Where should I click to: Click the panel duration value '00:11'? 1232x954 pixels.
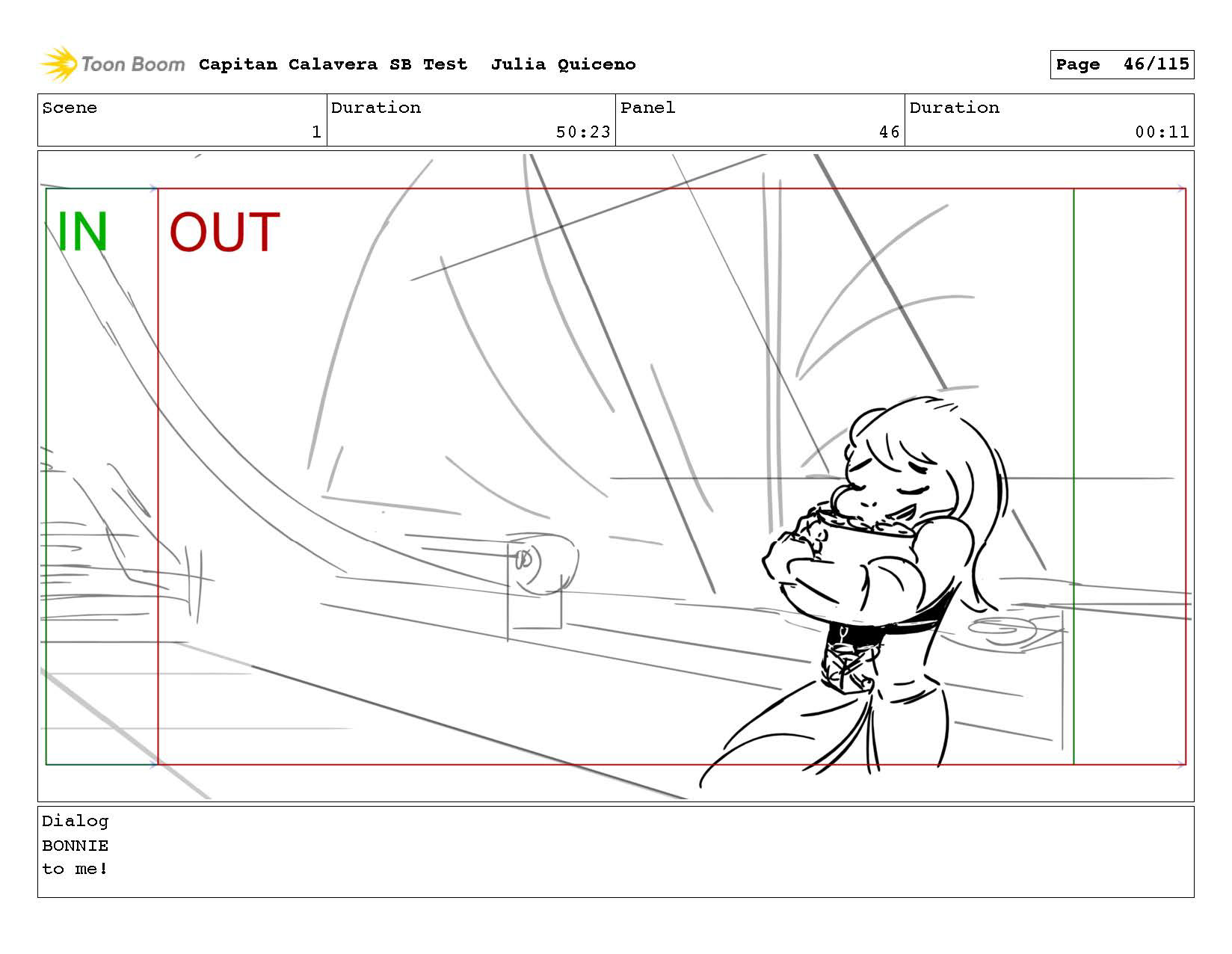(x=1162, y=132)
